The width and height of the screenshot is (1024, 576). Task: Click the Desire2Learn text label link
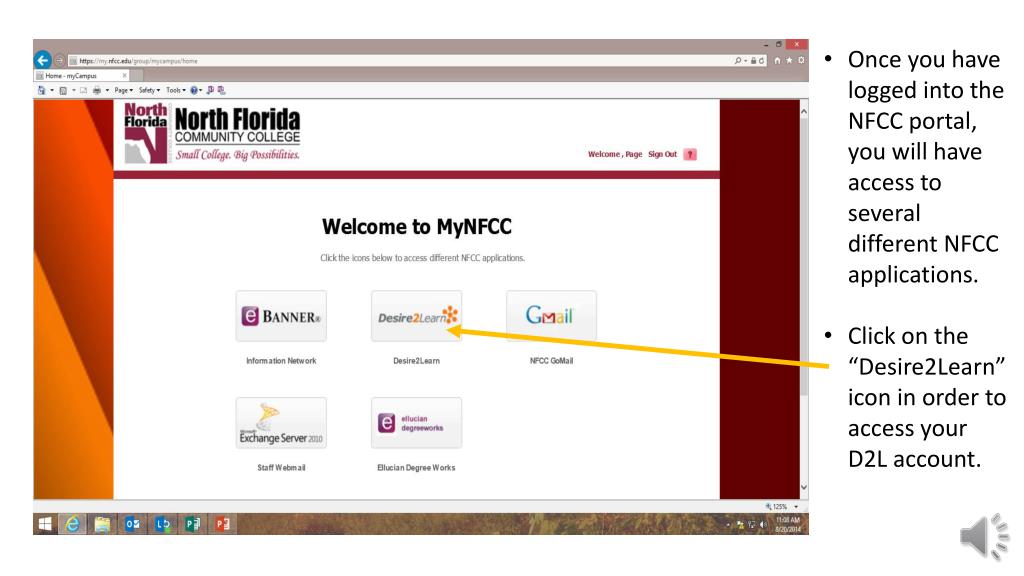[x=416, y=360]
